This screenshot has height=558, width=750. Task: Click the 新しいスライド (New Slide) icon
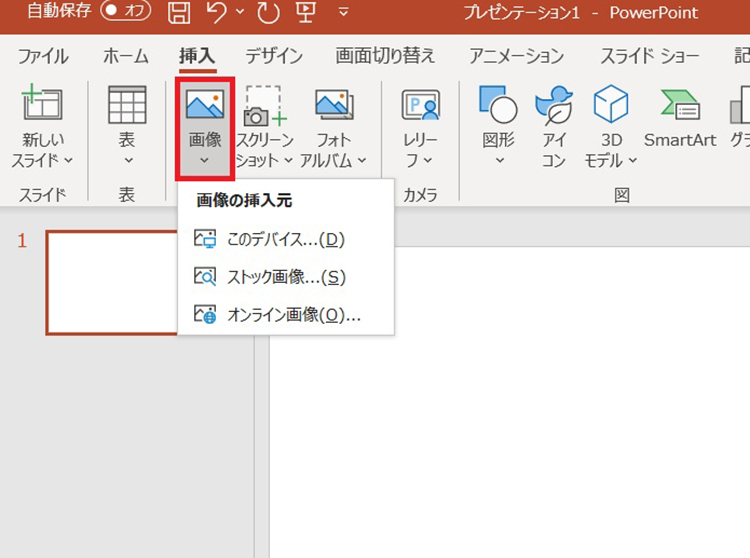(42, 102)
